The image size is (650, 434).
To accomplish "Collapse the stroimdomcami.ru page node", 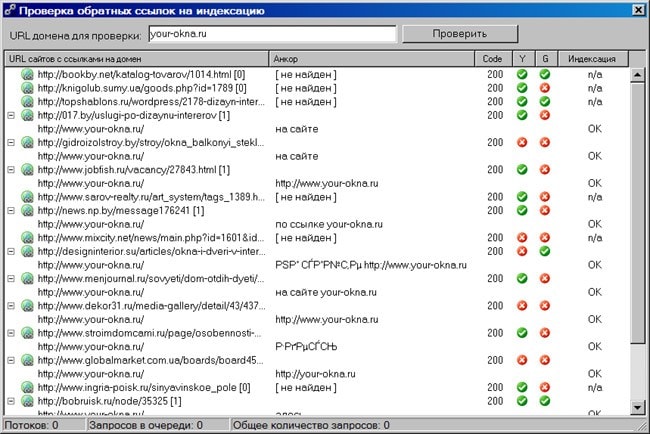I will click(x=11, y=333).
